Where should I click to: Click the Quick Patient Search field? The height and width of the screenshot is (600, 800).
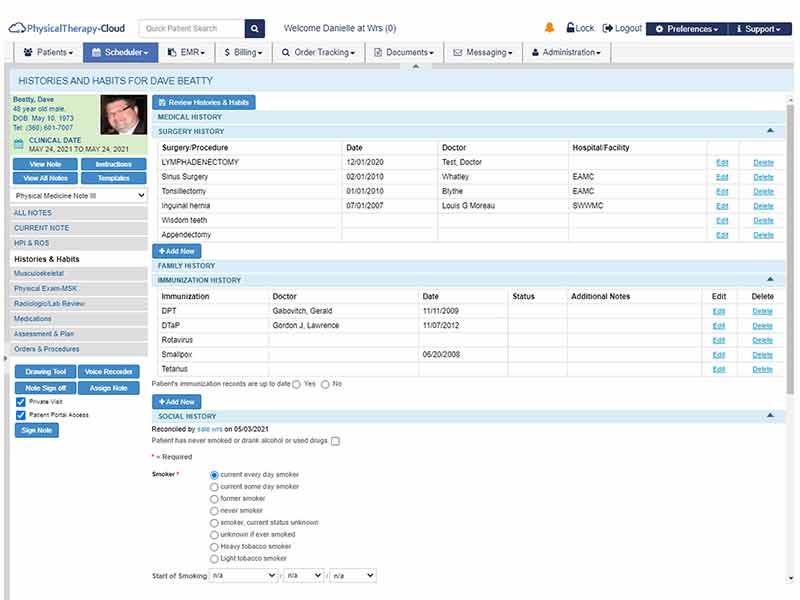click(x=192, y=29)
